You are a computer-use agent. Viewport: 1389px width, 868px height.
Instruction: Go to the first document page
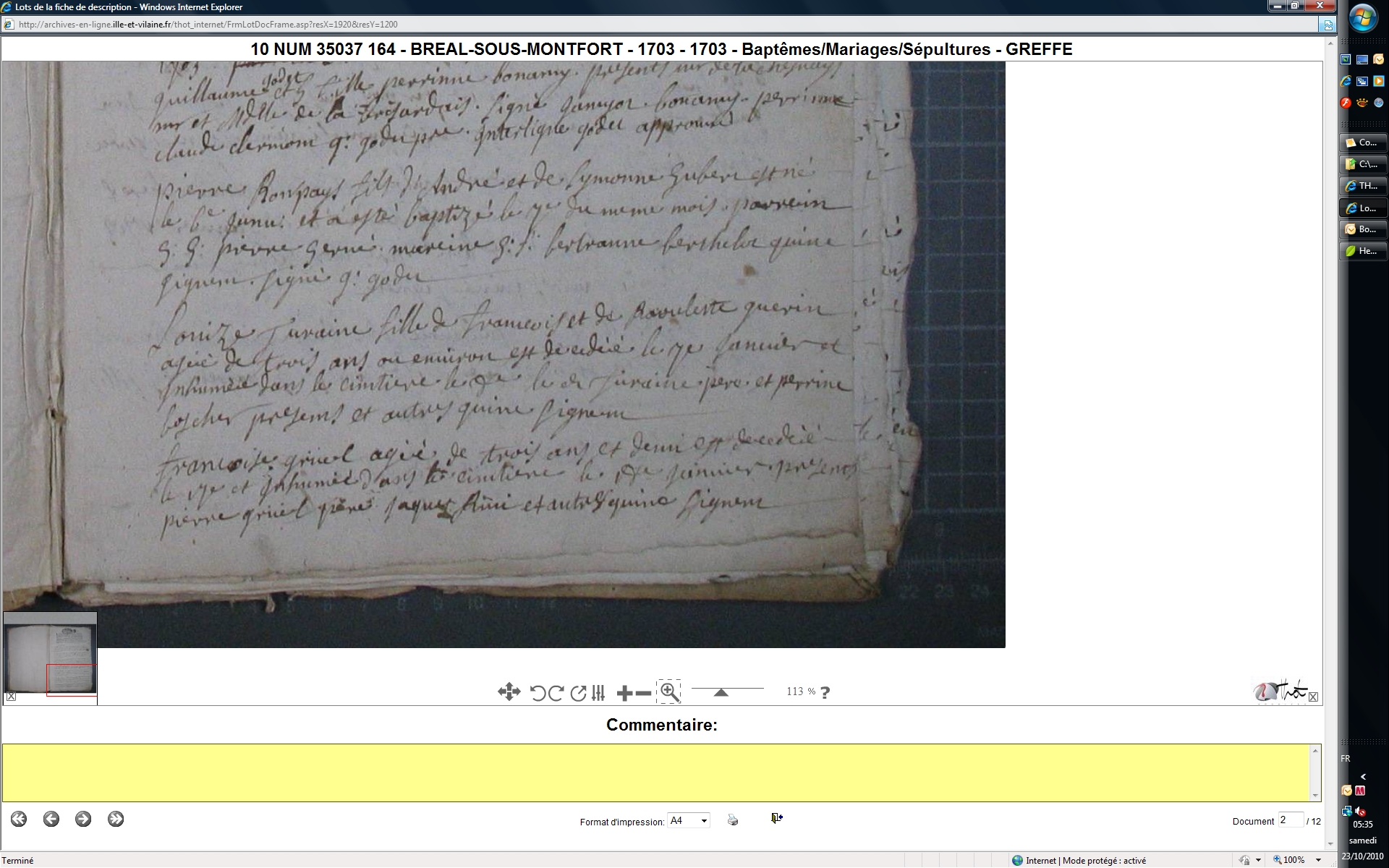19,819
